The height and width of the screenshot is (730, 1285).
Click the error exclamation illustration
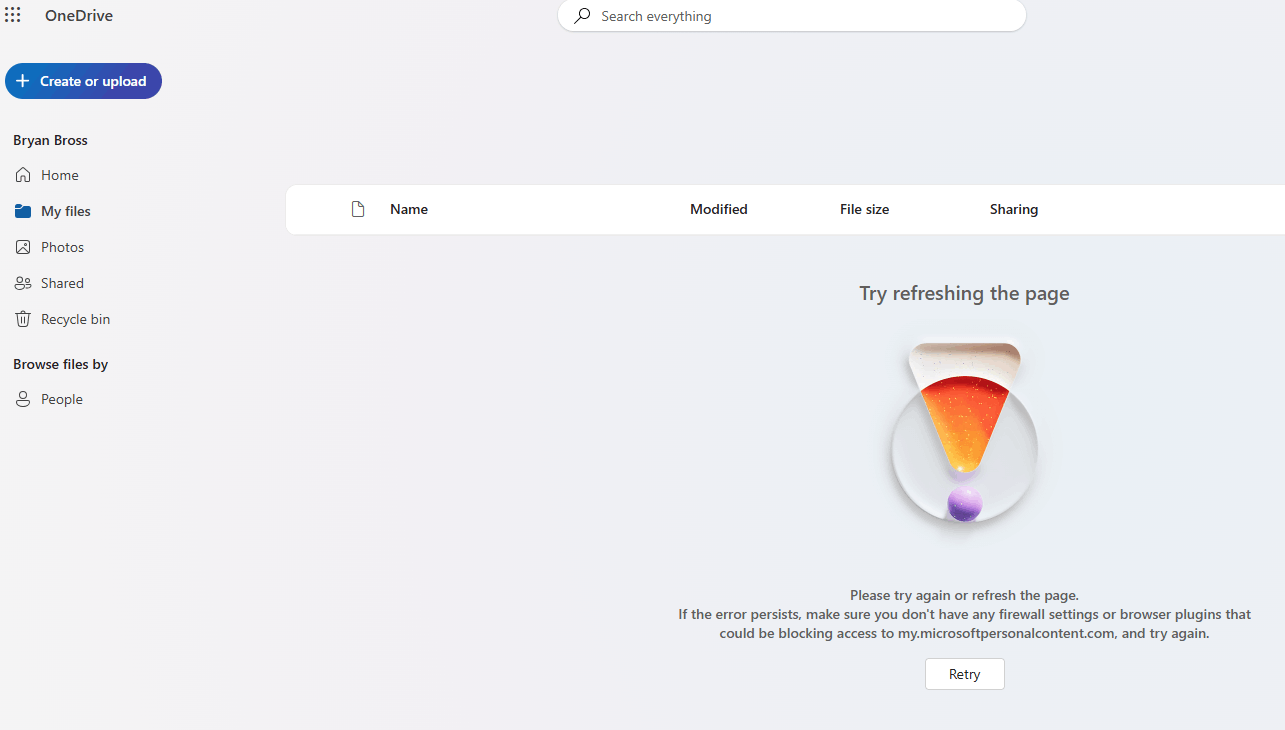(964, 432)
